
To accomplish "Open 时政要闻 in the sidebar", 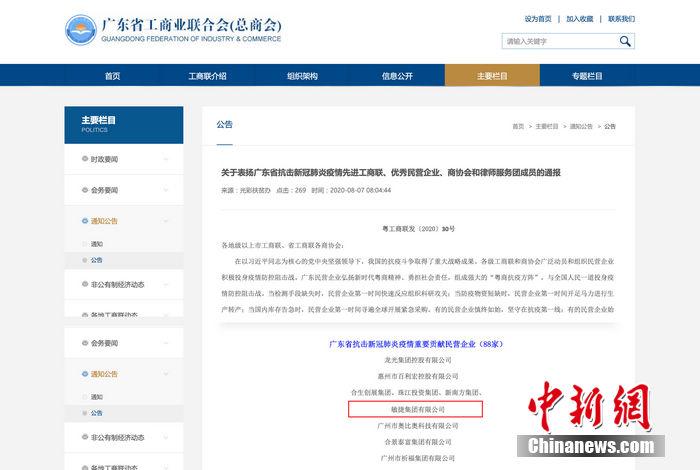I will pos(104,159).
